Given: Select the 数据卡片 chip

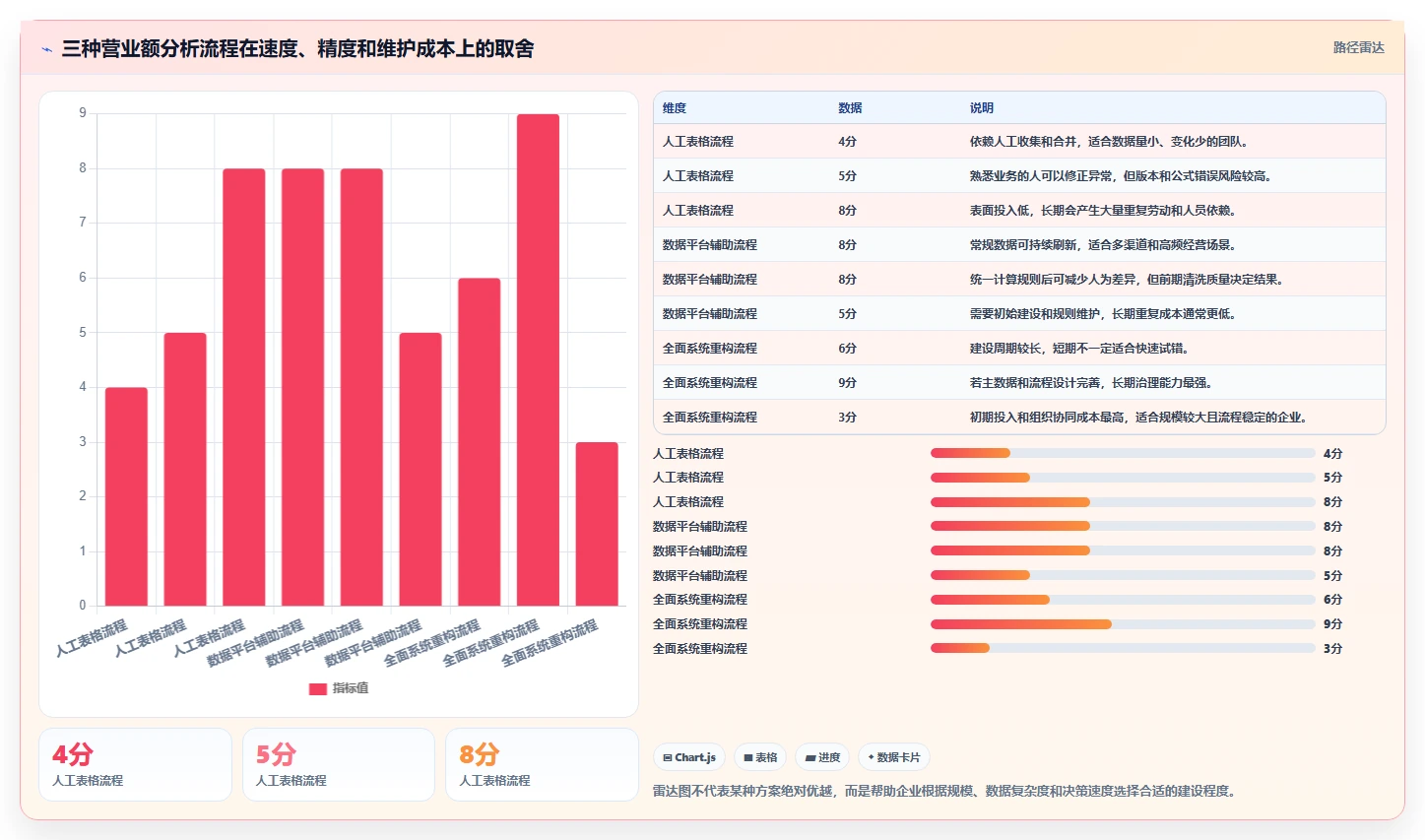Looking at the screenshot, I should click(894, 757).
